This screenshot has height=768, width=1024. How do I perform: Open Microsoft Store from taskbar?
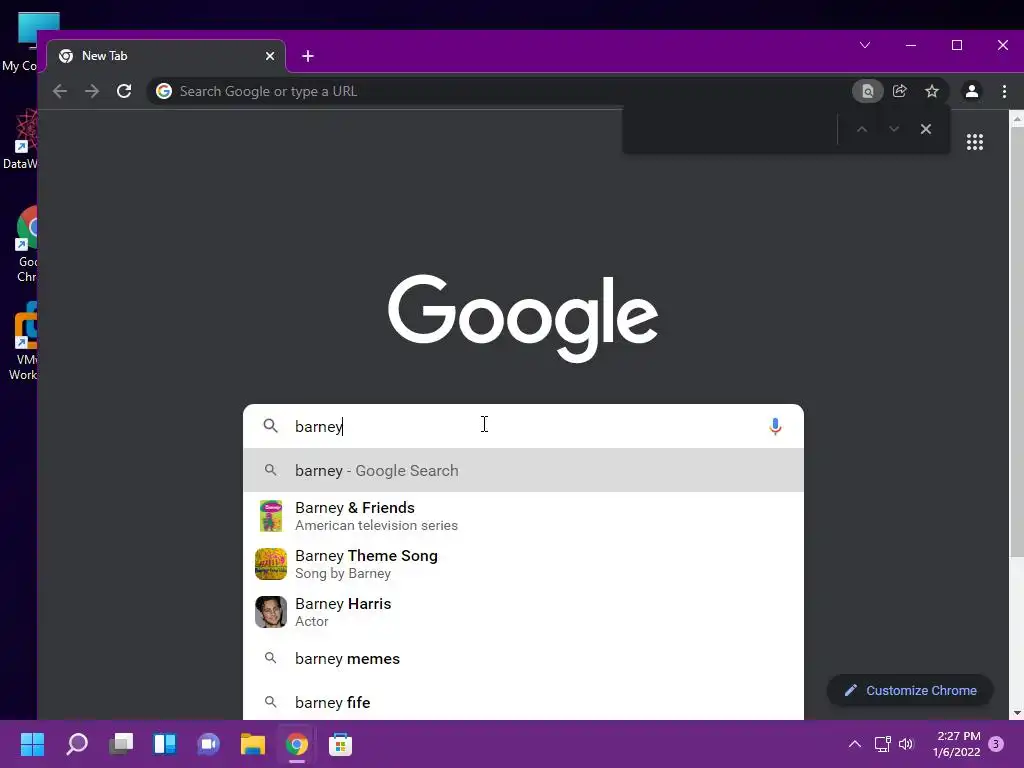(x=340, y=744)
